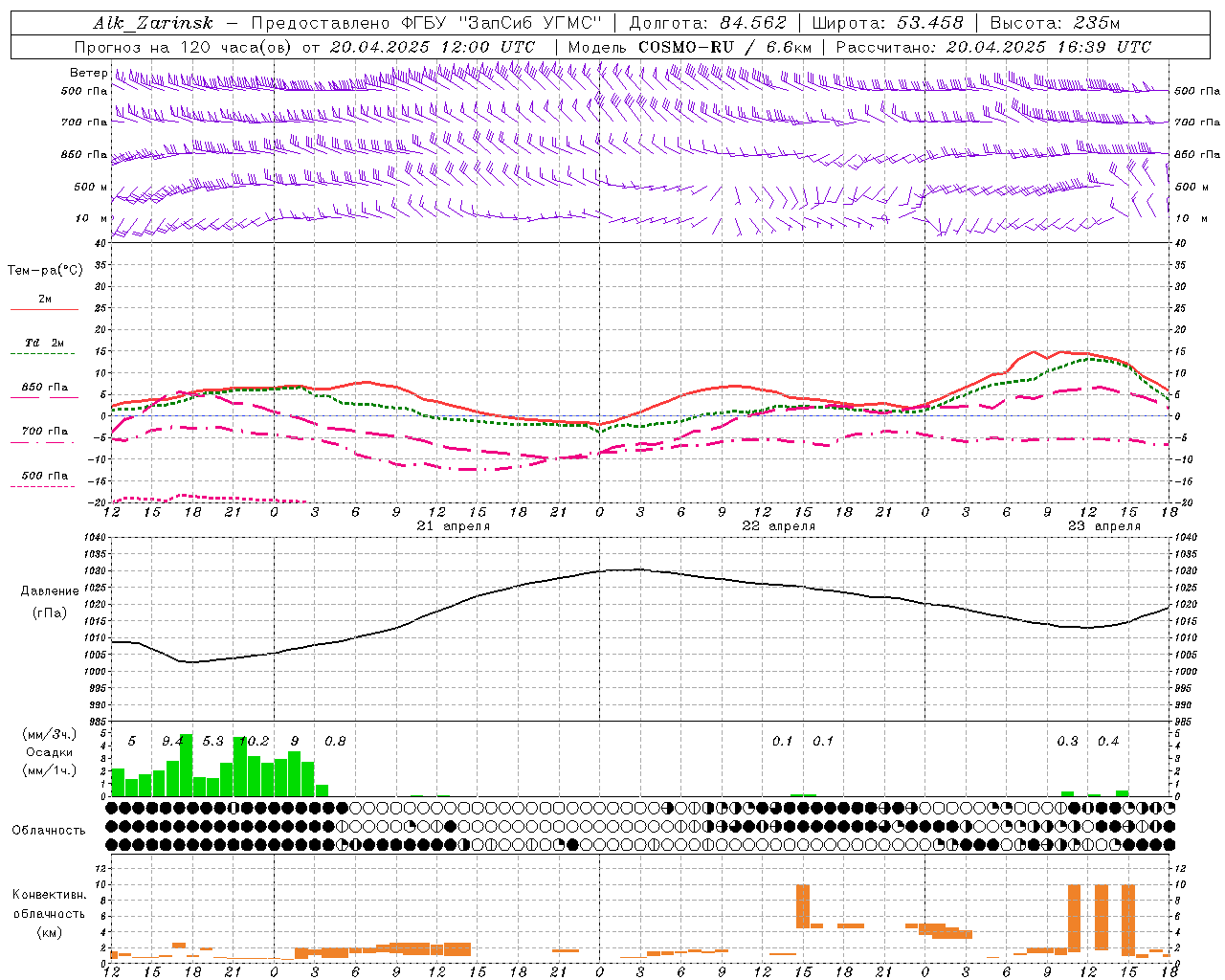Click the (мм/3ч.) precipitation unit label
Image resolution: width=1225 pixels, height=980 pixels.
(x=50, y=735)
